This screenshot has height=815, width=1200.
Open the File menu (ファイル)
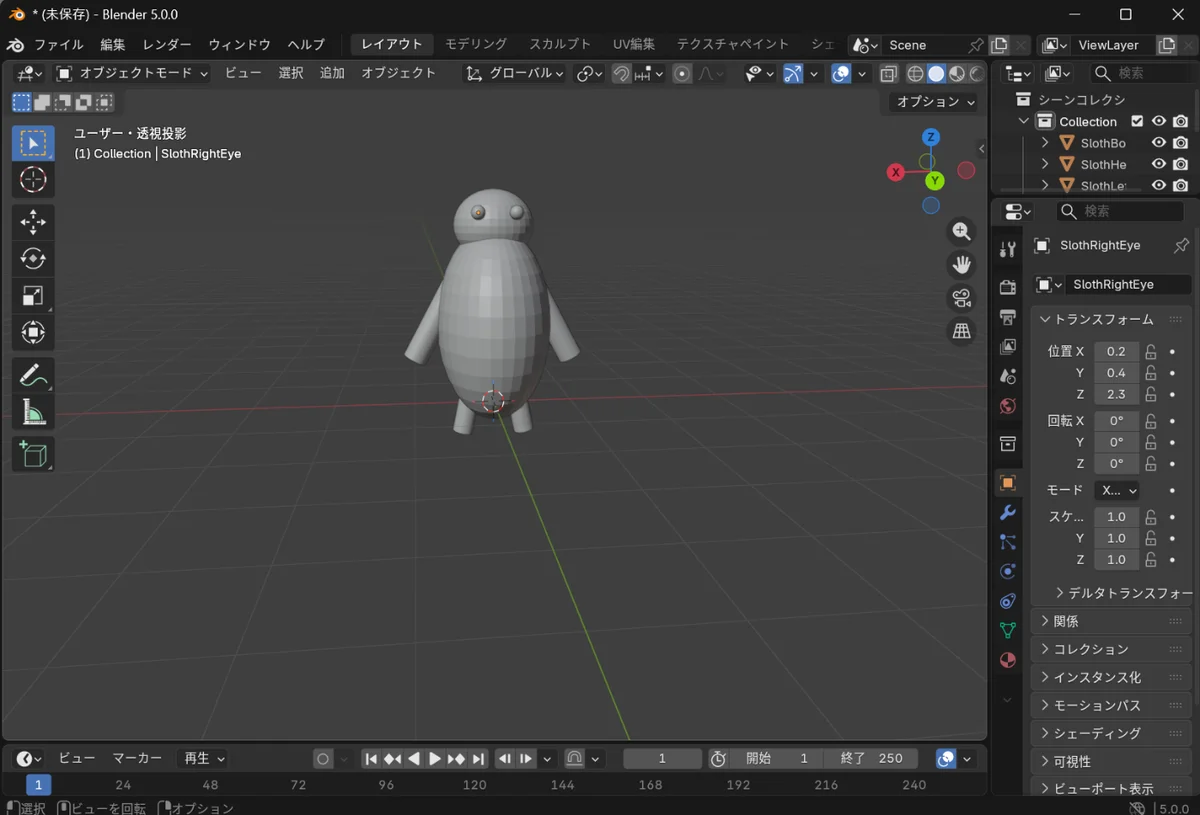point(59,45)
